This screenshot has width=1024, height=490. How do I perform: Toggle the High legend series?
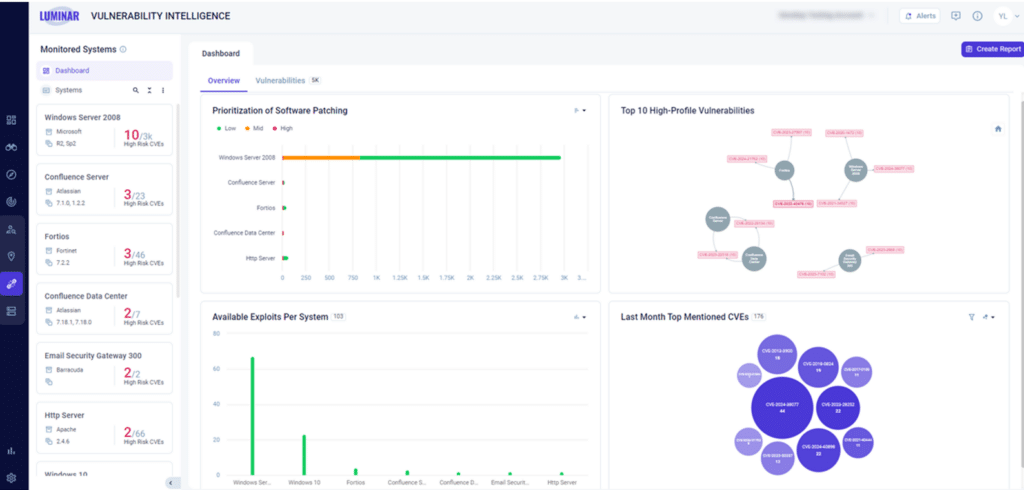[283, 129]
